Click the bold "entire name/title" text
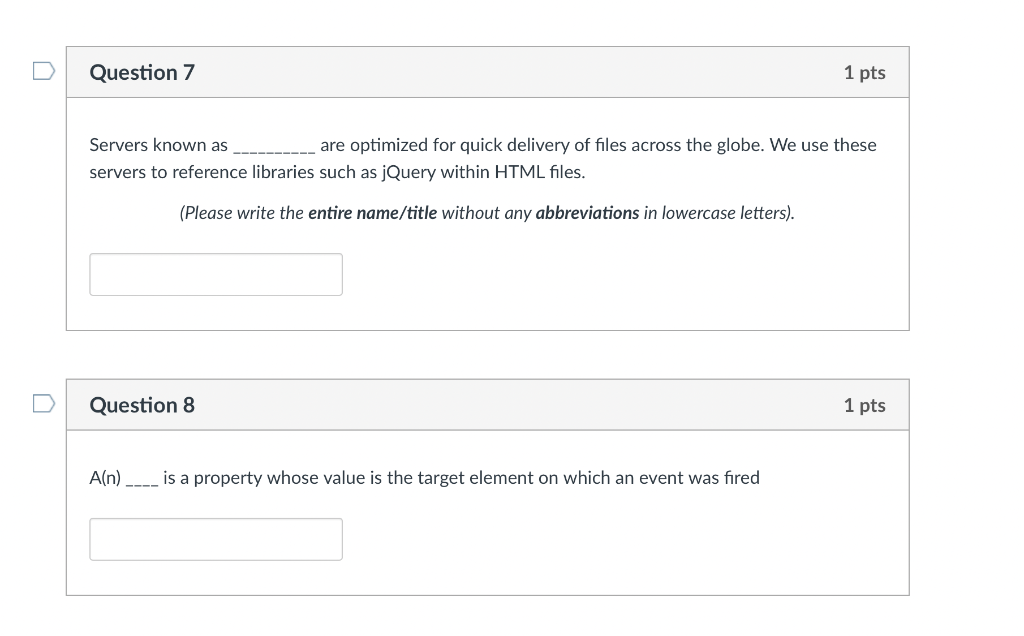The image size is (1024, 636). (x=372, y=213)
